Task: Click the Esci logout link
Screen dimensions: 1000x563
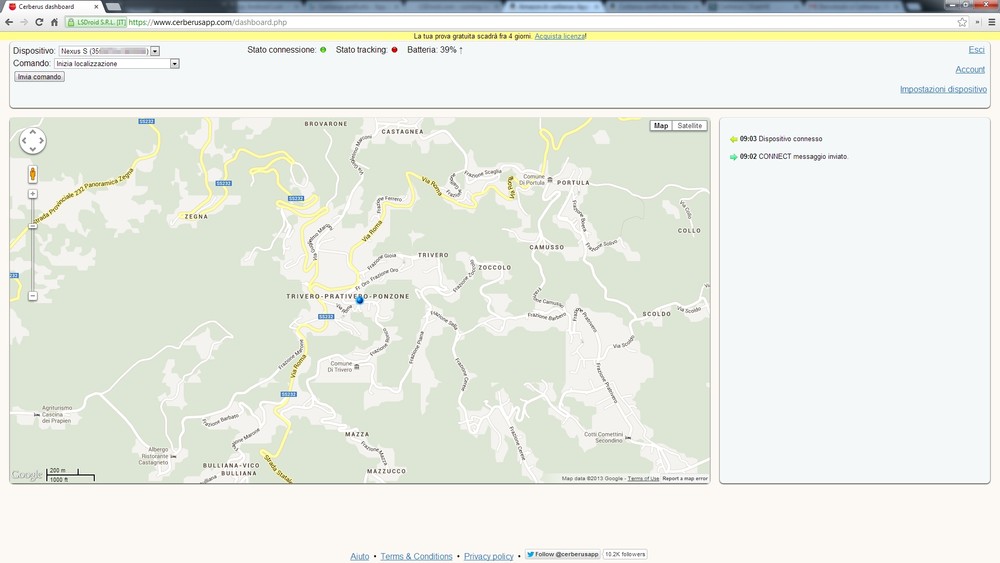Action: pyautogui.click(x=976, y=50)
